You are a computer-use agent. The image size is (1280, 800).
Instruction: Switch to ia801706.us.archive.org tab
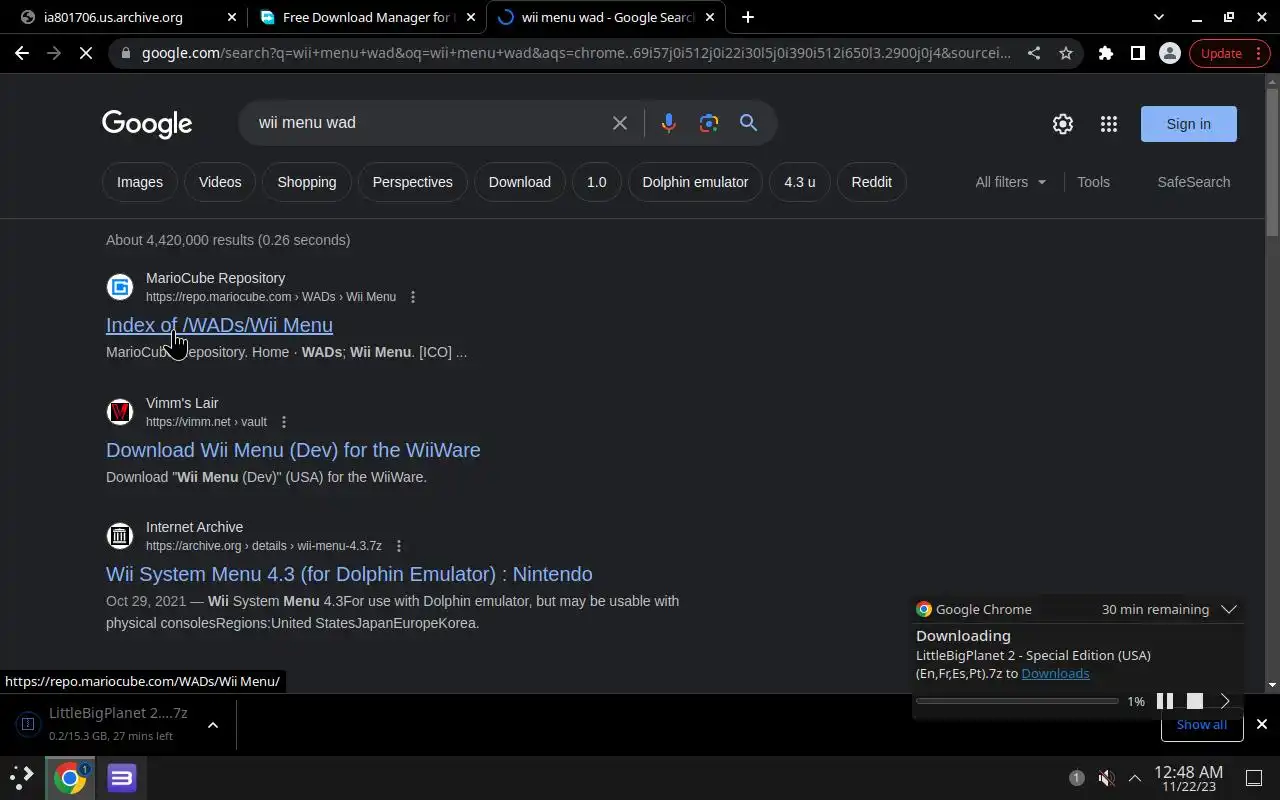127,17
